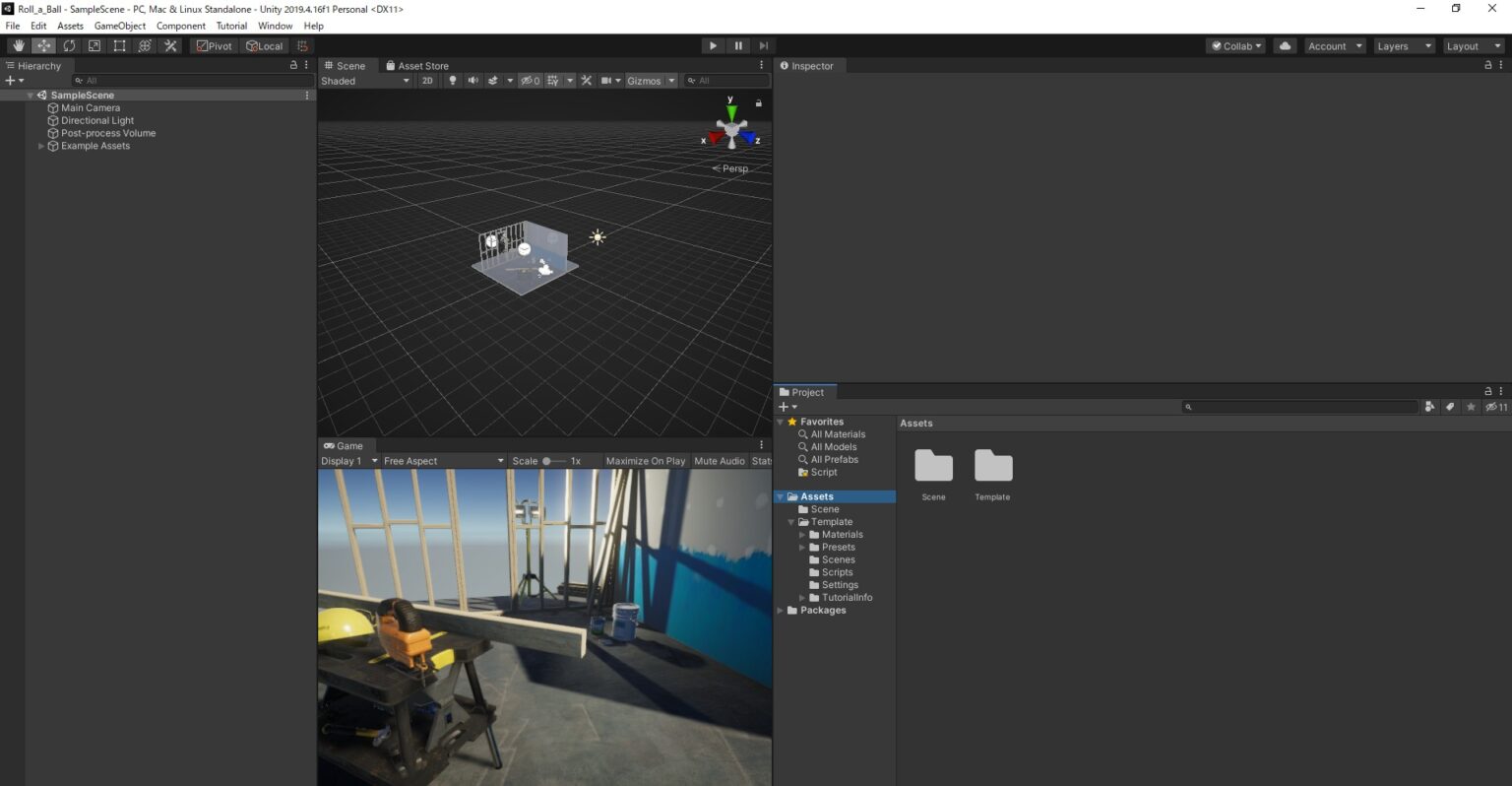Open the Account dropdown

[1335, 46]
